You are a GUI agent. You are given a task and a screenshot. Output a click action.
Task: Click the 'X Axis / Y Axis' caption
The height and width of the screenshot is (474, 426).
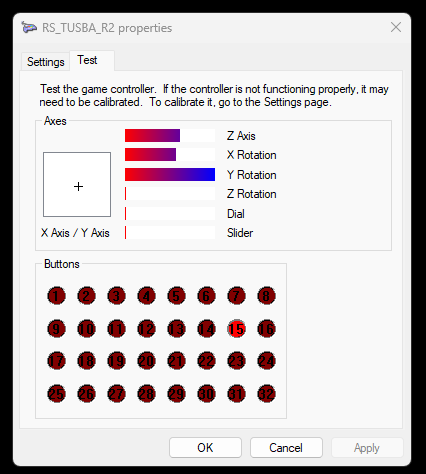click(x=75, y=233)
